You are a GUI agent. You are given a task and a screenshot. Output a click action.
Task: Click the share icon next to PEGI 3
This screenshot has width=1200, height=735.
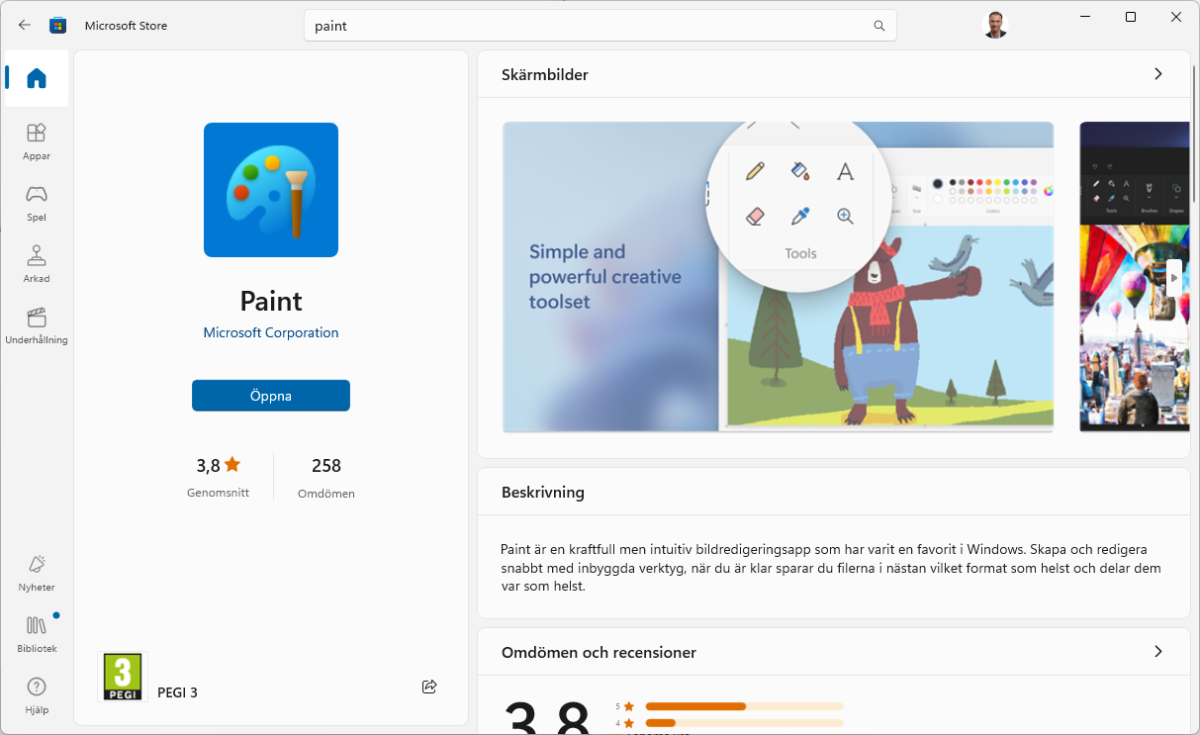(429, 686)
